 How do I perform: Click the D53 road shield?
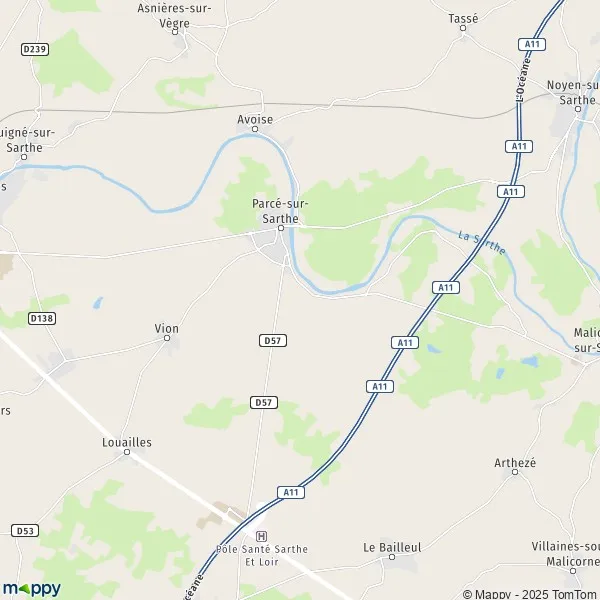click(25, 531)
